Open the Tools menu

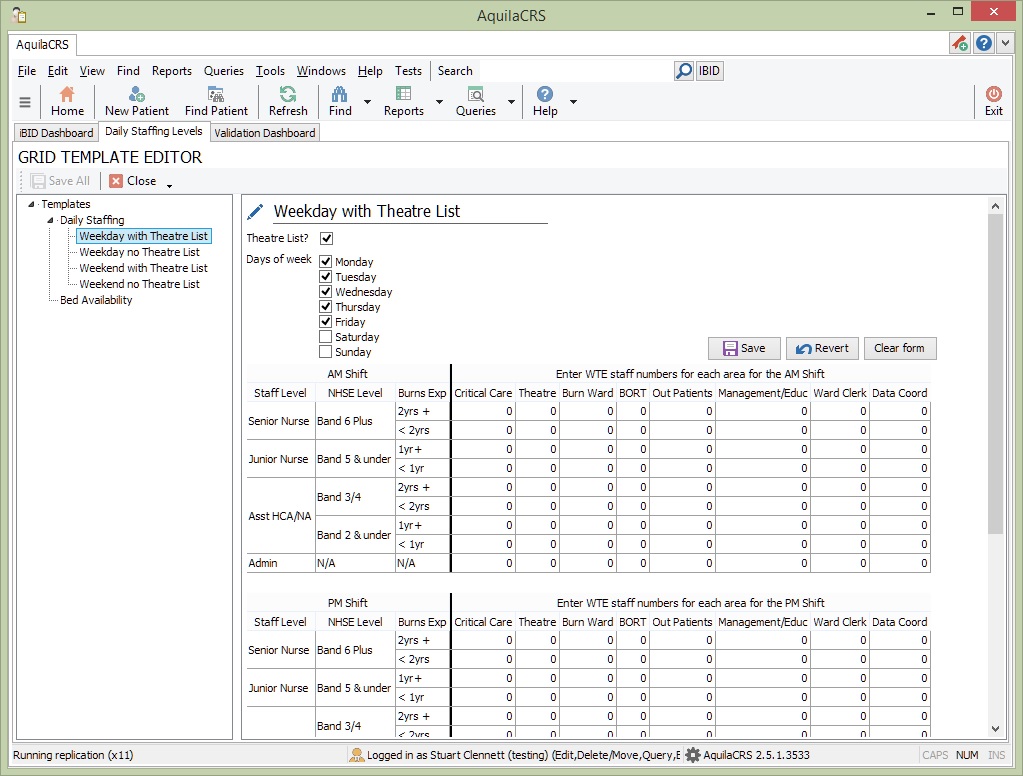pos(270,71)
